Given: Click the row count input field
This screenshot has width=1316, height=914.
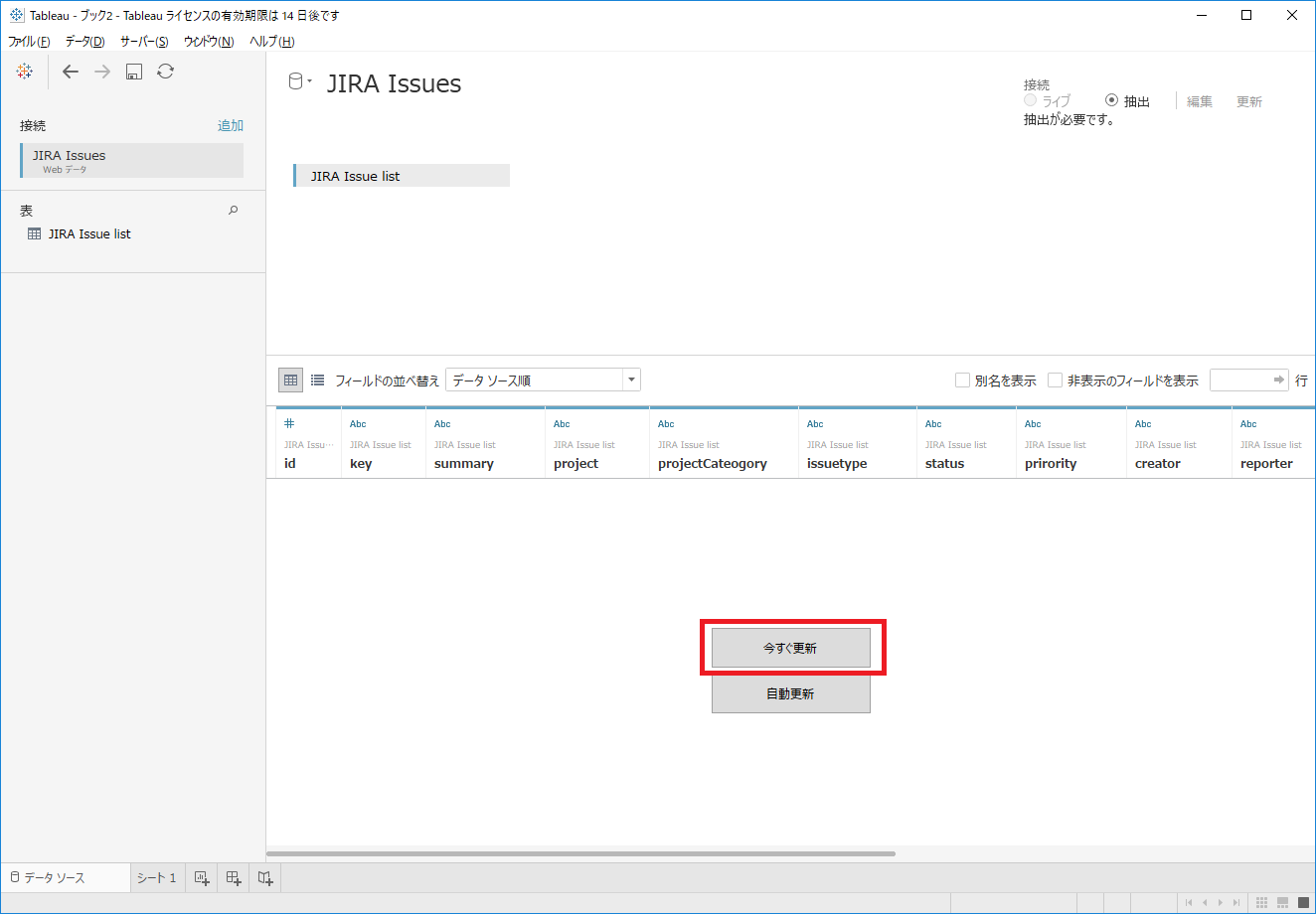Looking at the screenshot, I should [1249, 380].
